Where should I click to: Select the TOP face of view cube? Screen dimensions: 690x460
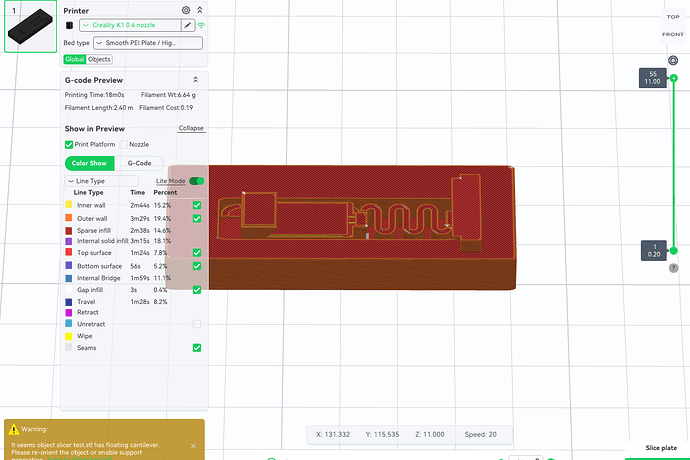click(673, 17)
